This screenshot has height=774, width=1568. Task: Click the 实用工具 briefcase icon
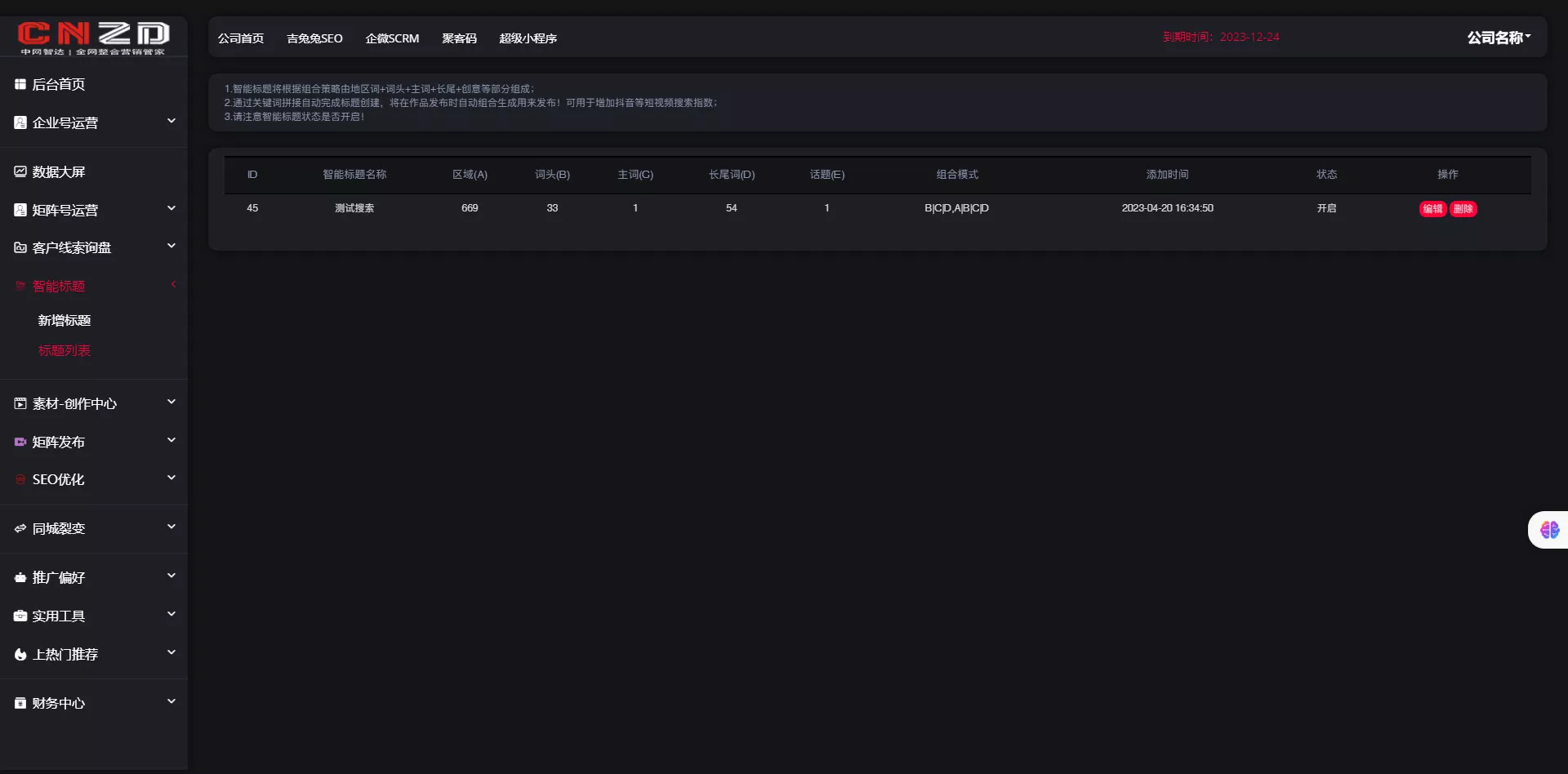(20, 616)
